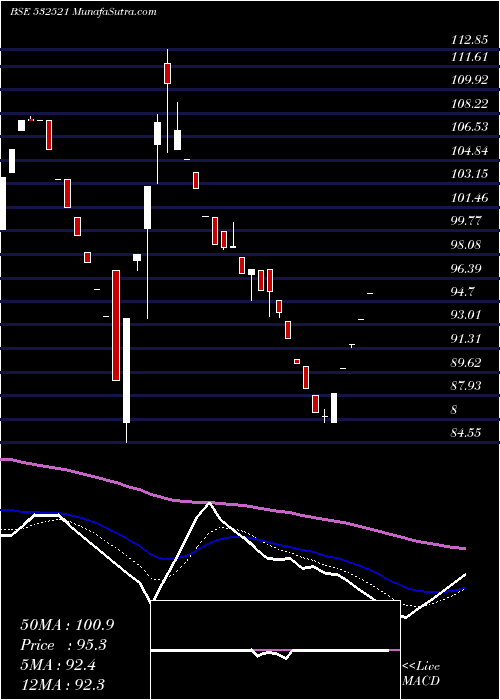Click the 94.7 price axis label
Viewport: 500px width, 700px height.
click(464, 292)
